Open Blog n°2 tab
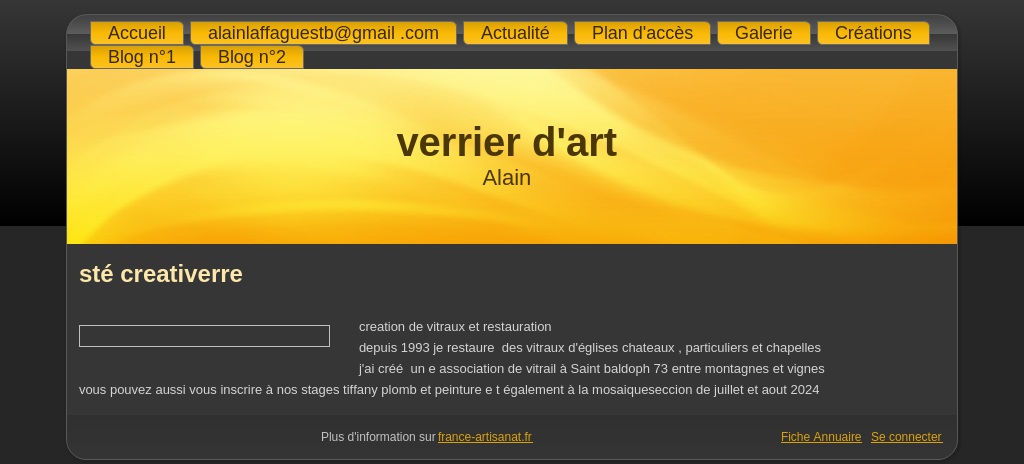This screenshot has width=1024, height=464. pos(251,57)
